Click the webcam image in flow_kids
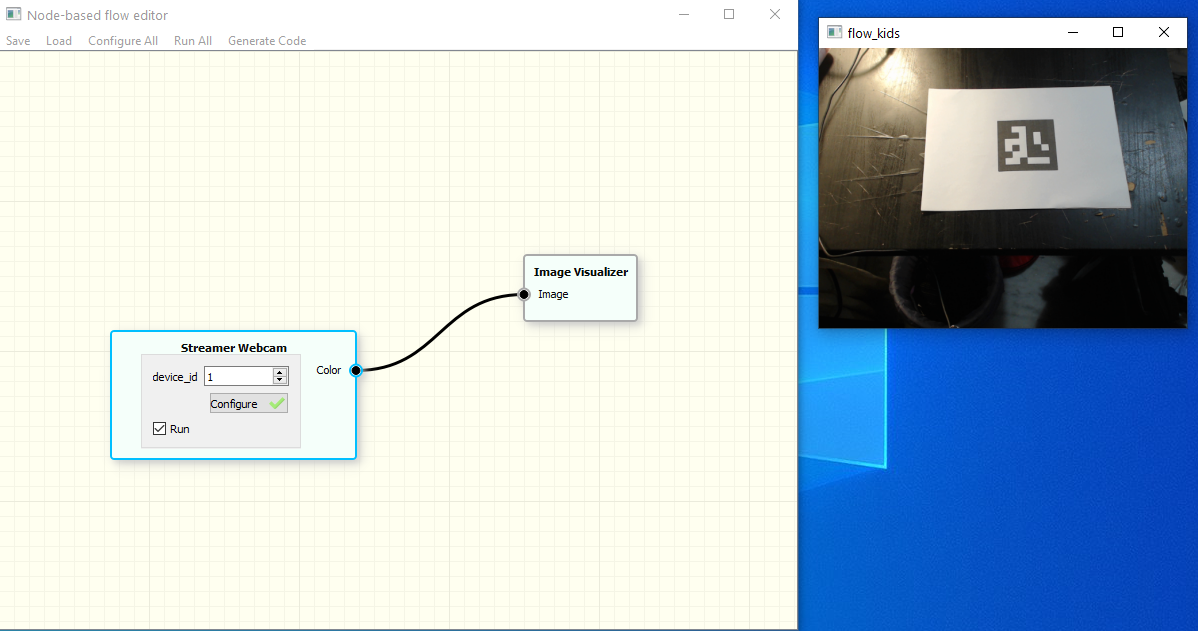This screenshot has height=631, width=1198. coord(1002,188)
